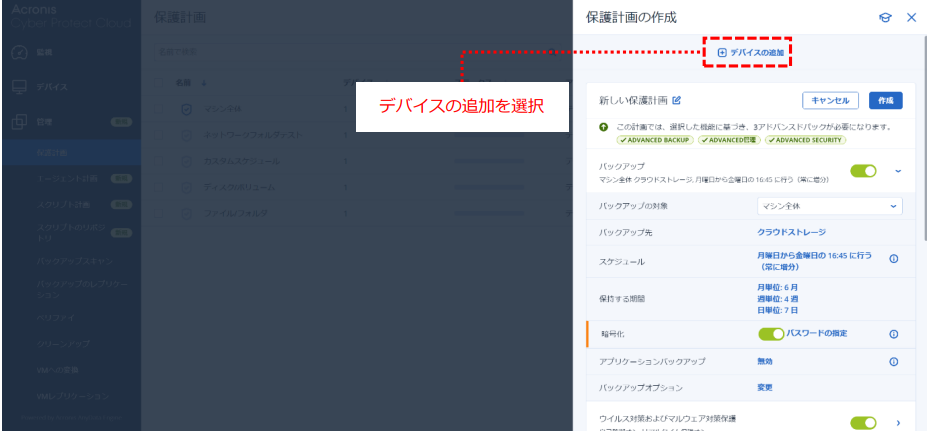The image size is (927, 432).
Task: Close the 保護計画の作成 panel with X
Action: click(911, 18)
